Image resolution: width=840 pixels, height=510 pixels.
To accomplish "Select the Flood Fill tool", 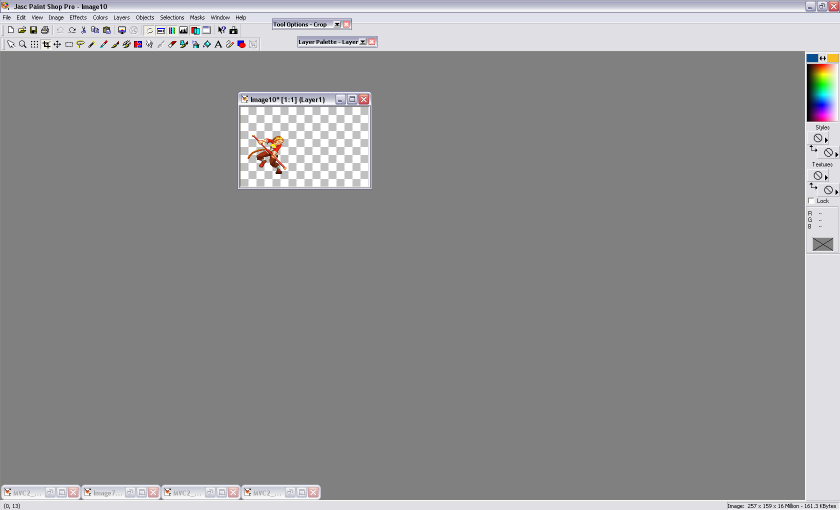I will click(x=207, y=44).
